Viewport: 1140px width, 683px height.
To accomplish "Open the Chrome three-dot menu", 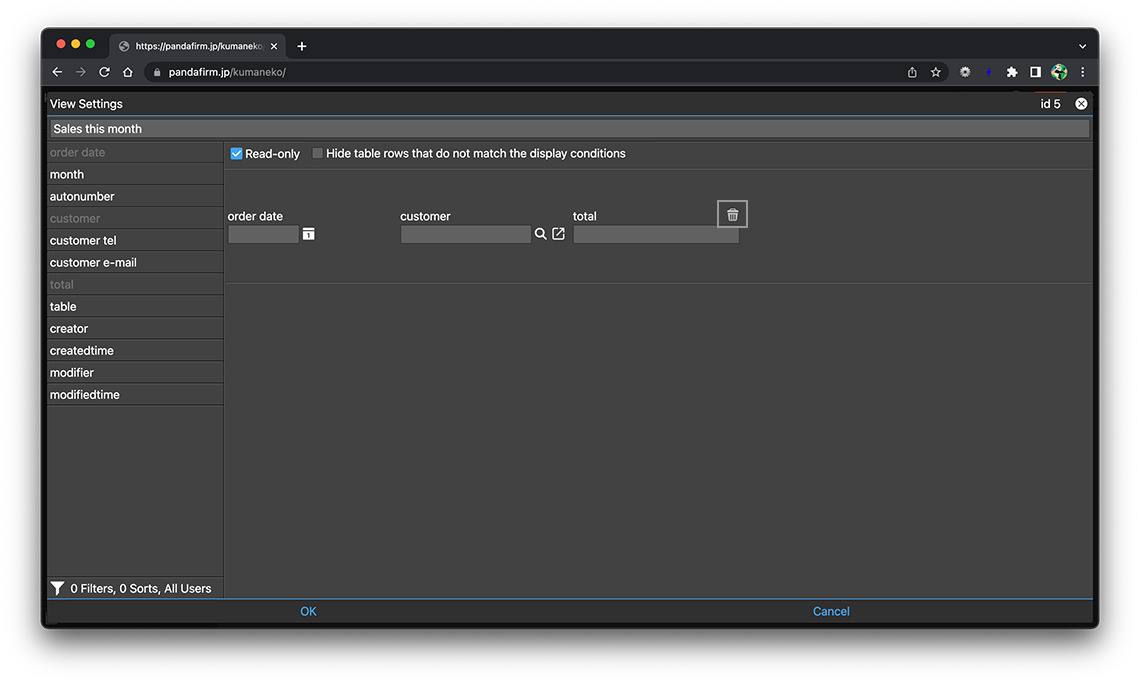I will click(1082, 72).
